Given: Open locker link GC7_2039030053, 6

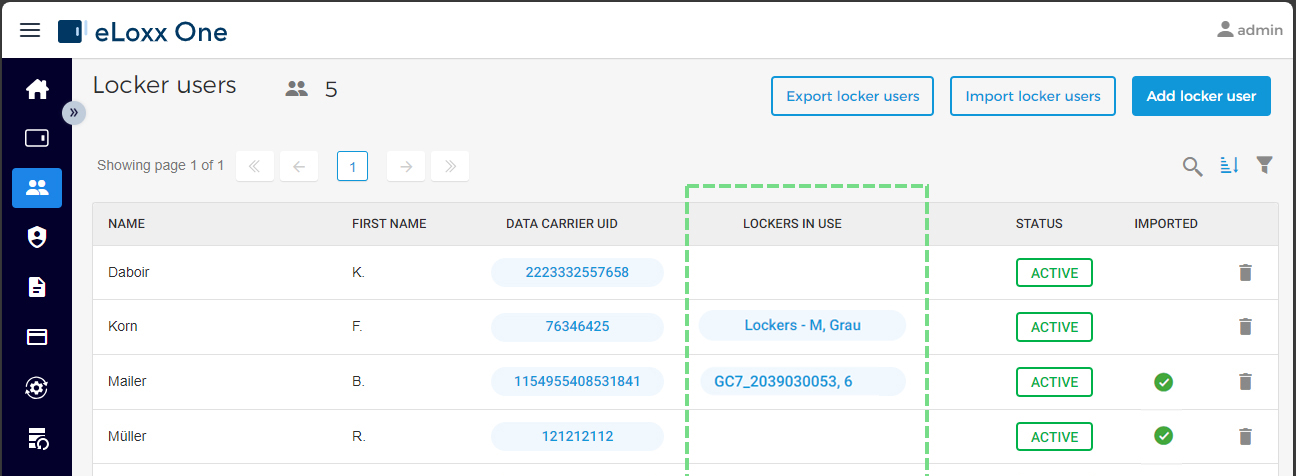Looking at the screenshot, I should [802, 381].
